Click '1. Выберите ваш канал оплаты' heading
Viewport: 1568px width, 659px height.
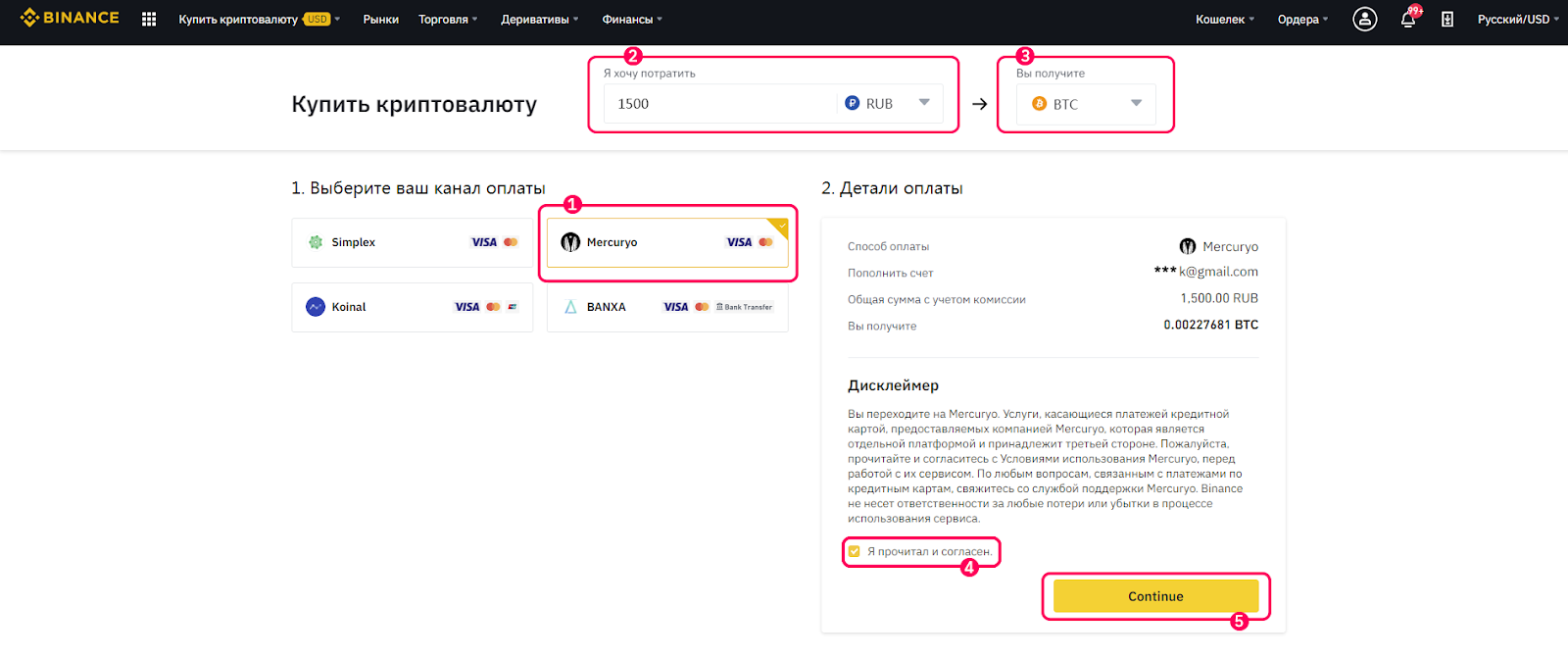(x=418, y=187)
